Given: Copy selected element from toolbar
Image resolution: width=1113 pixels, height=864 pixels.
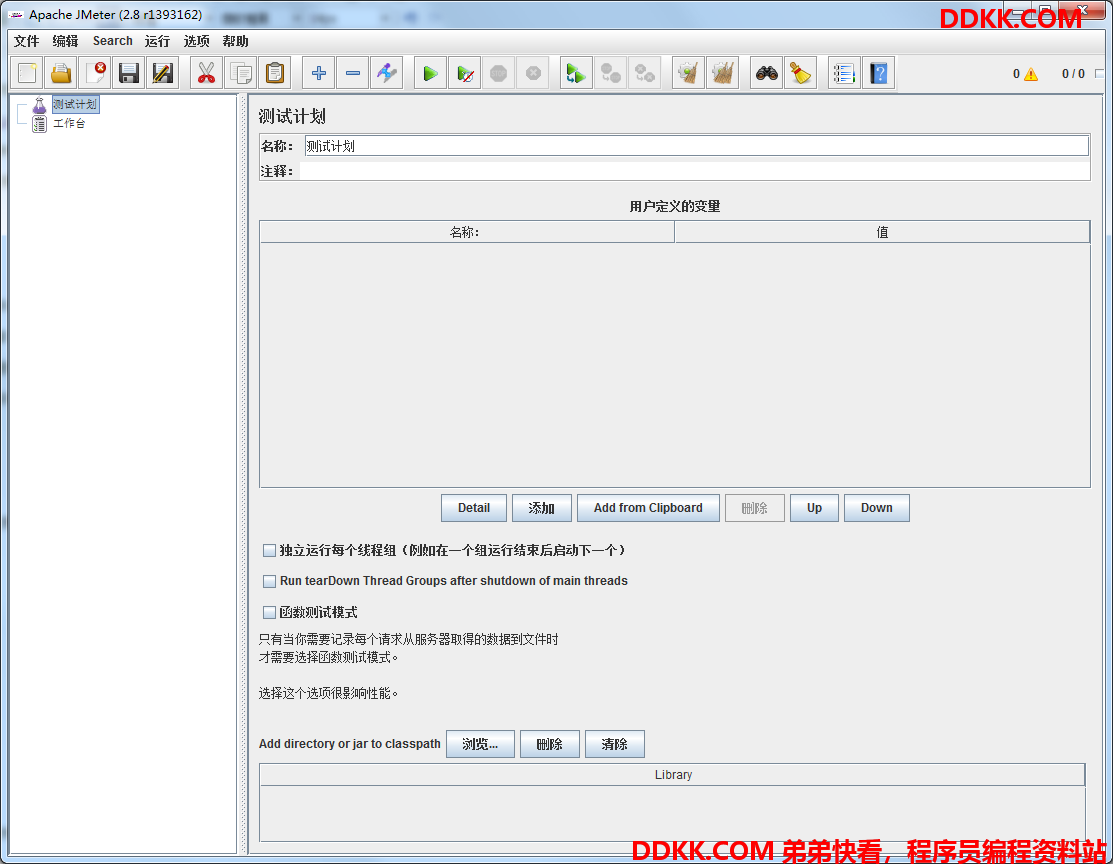Looking at the screenshot, I should tap(241, 73).
